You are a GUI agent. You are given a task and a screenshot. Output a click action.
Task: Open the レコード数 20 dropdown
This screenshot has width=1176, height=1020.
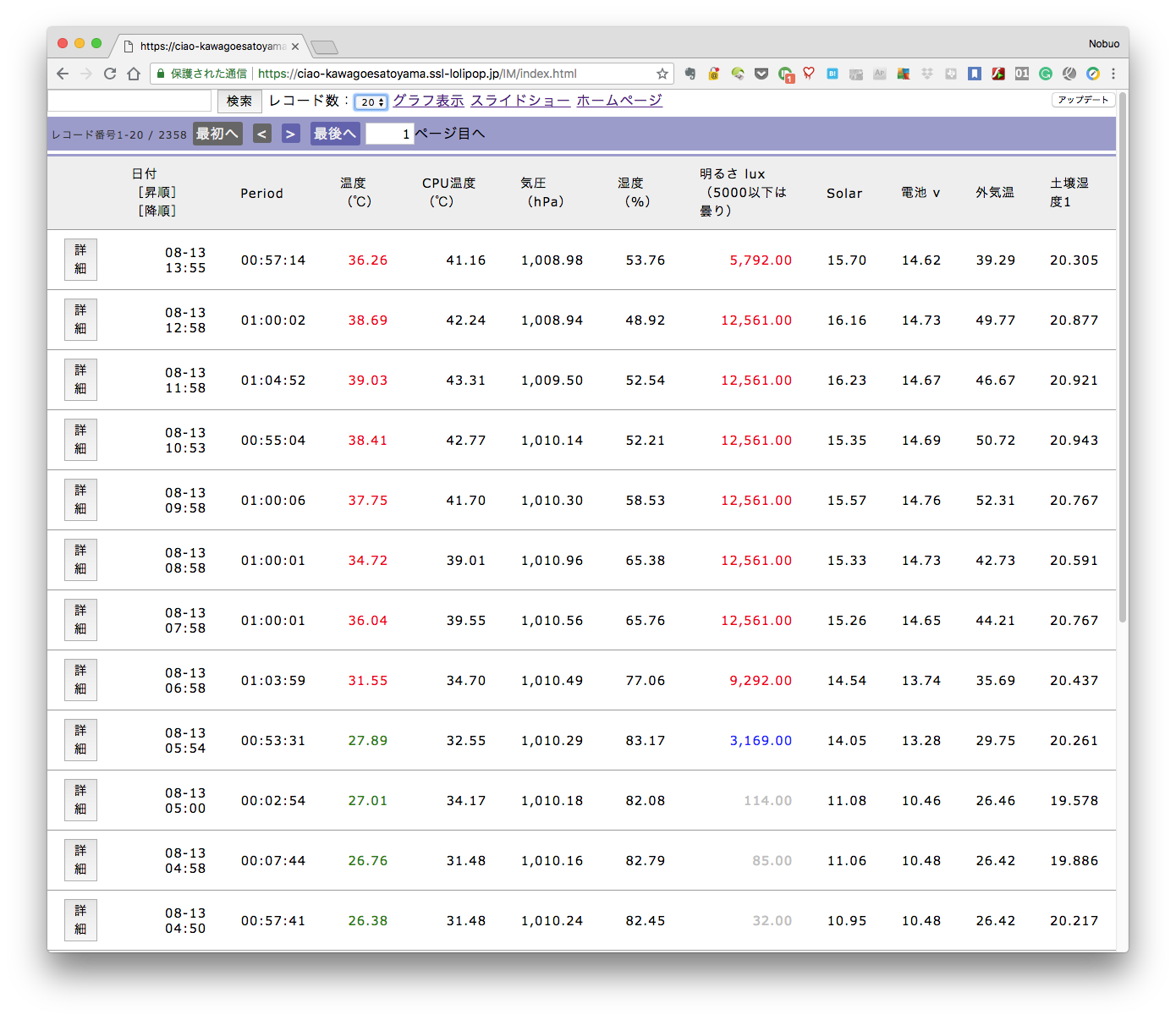point(371,101)
